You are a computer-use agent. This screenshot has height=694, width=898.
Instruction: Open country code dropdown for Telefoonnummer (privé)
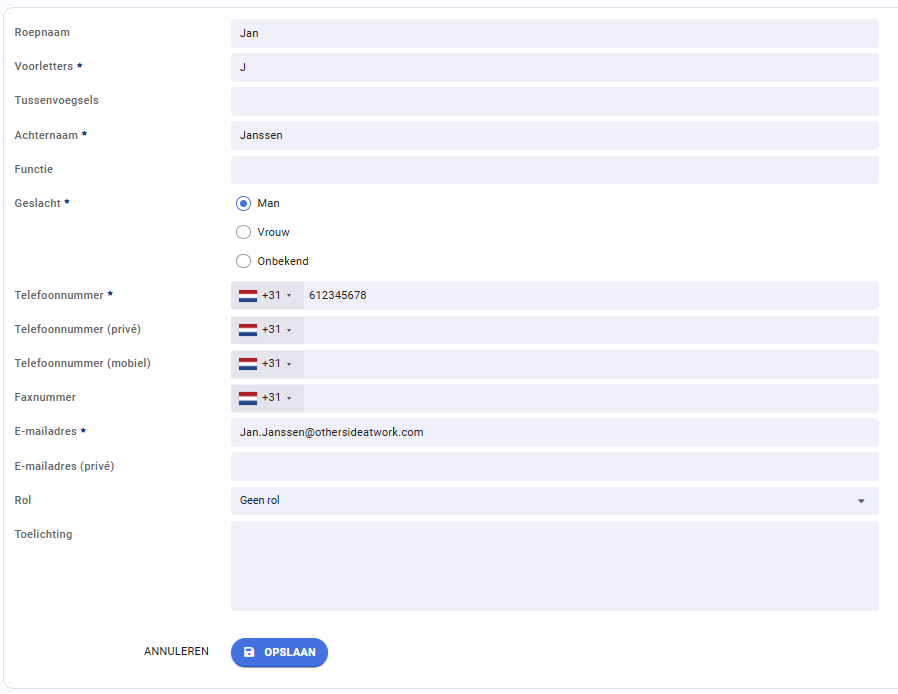click(267, 330)
